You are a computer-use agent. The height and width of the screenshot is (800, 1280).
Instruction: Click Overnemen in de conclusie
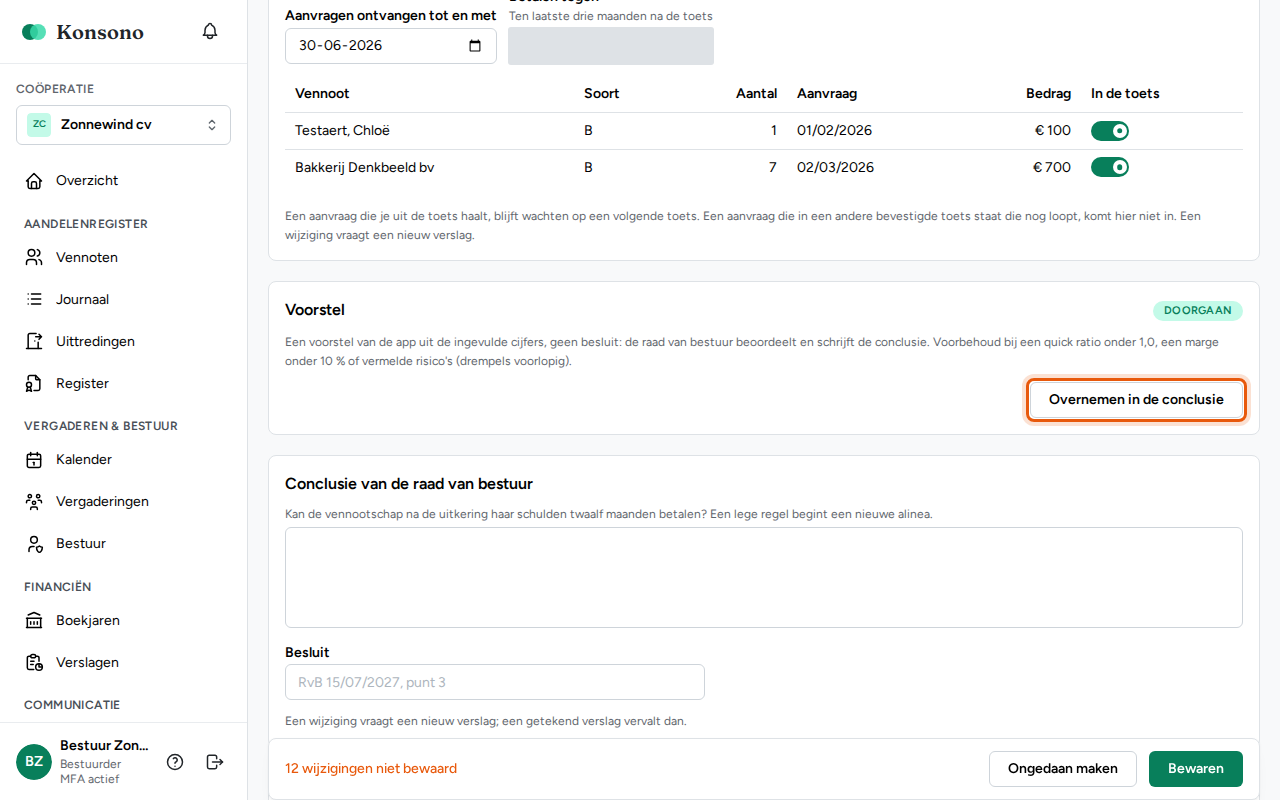1136,399
